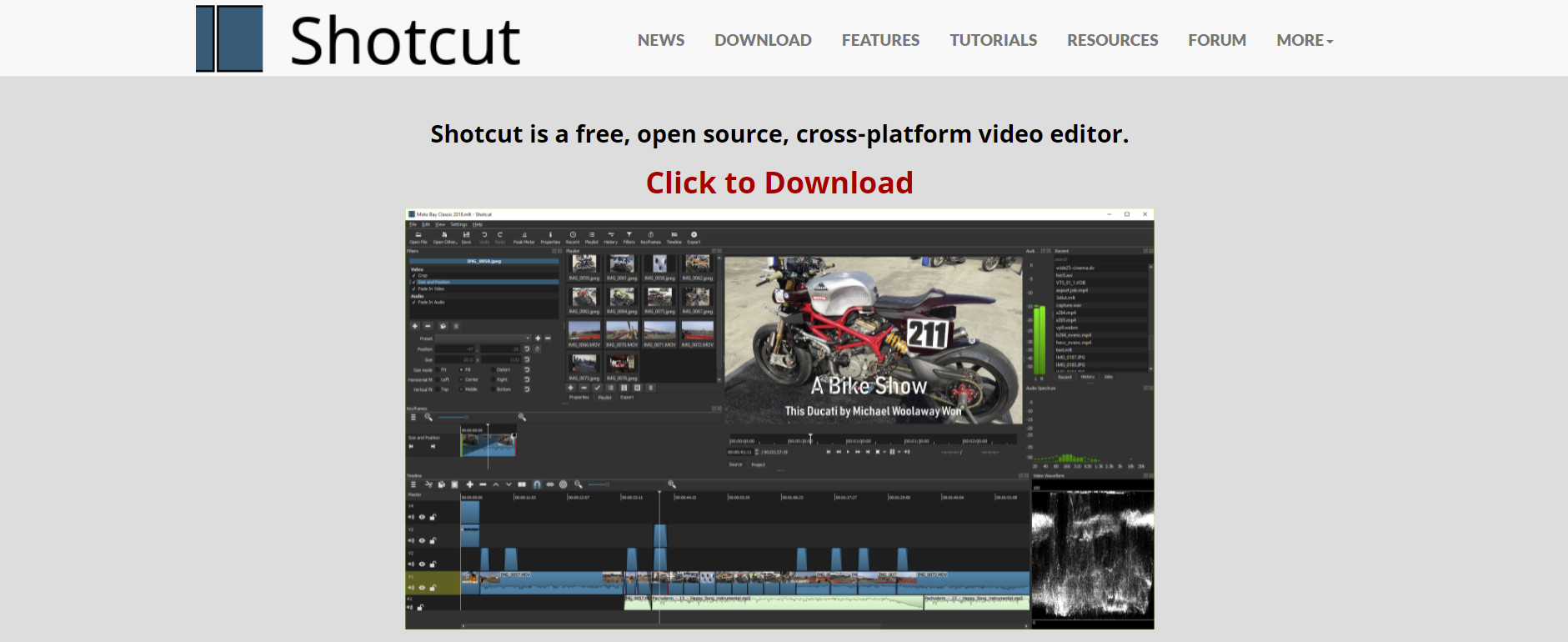This screenshot has height=642, width=1568.
Task: Click the 'free, open source, cross-platform' headline
Action: [x=779, y=134]
